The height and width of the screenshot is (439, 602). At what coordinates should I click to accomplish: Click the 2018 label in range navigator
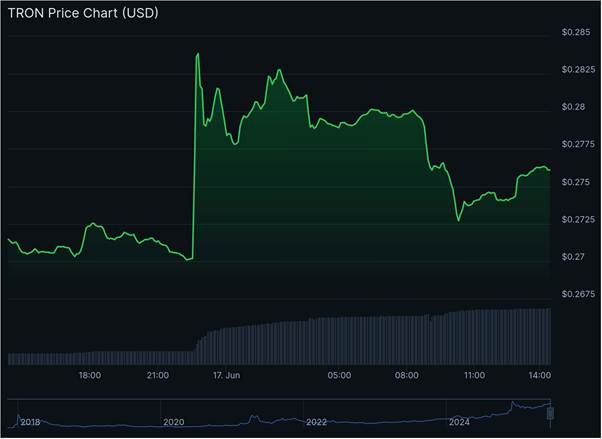click(x=30, y=422)
